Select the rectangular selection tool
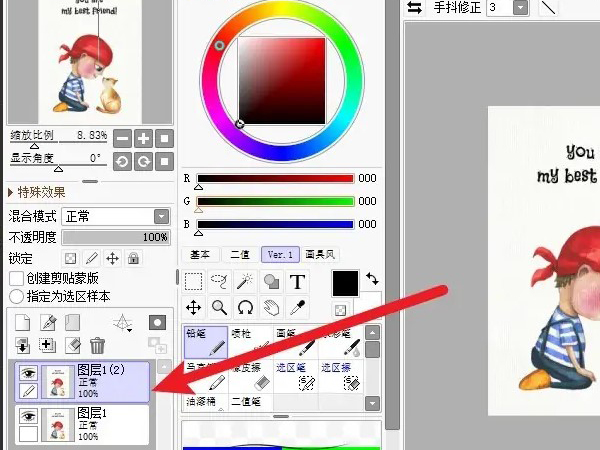 coord(194,282)
